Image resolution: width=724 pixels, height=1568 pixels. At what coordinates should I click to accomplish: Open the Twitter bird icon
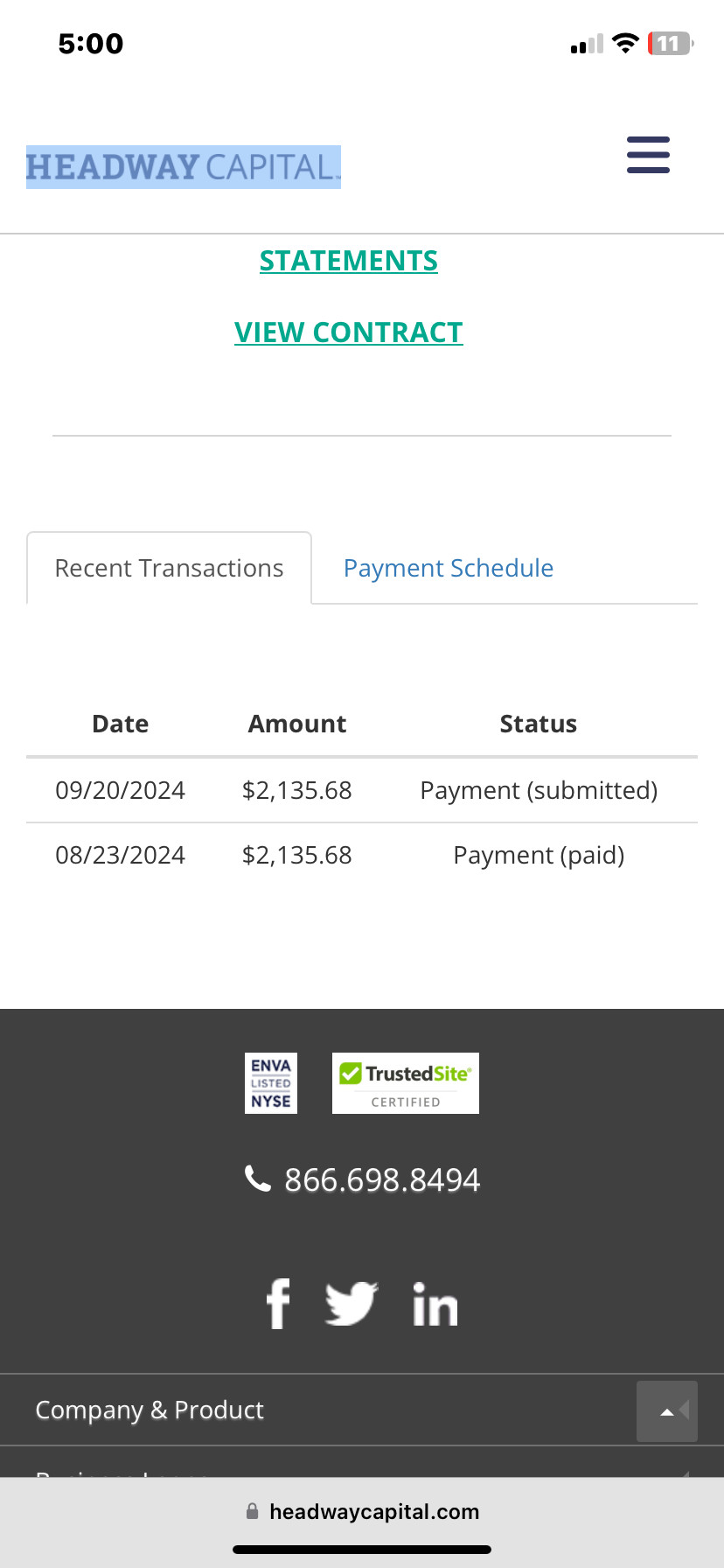point(351,1304)
